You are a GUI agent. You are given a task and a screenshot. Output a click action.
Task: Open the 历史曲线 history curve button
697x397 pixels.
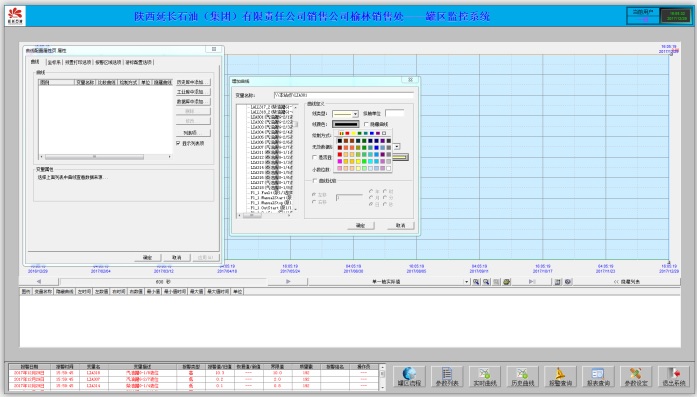(522, 377)
